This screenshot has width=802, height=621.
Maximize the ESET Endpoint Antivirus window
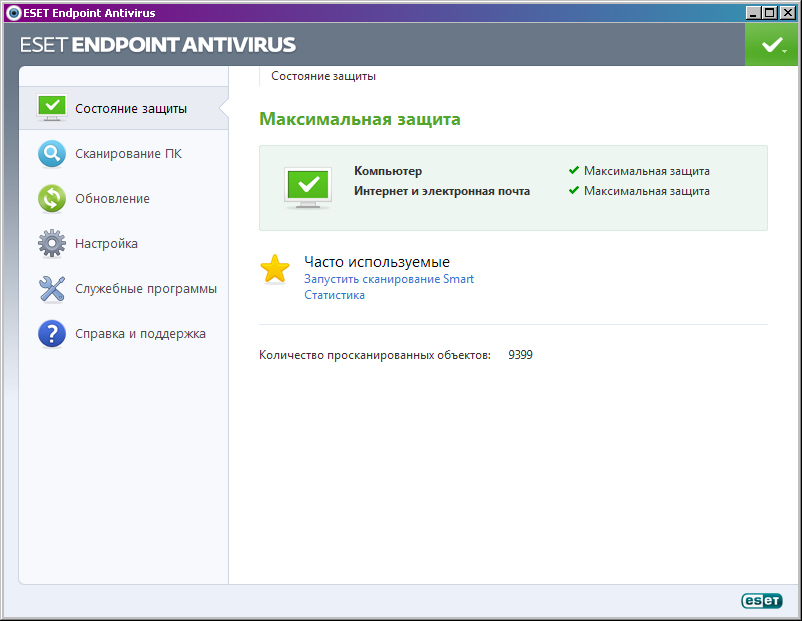770,13
